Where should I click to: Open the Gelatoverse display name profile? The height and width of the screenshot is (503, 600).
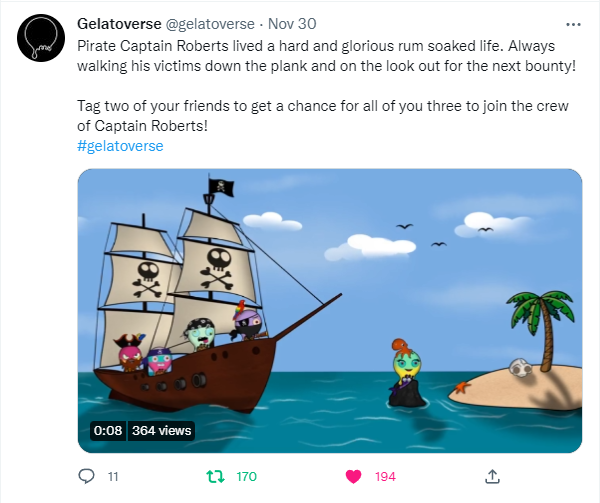click(119, 24)
